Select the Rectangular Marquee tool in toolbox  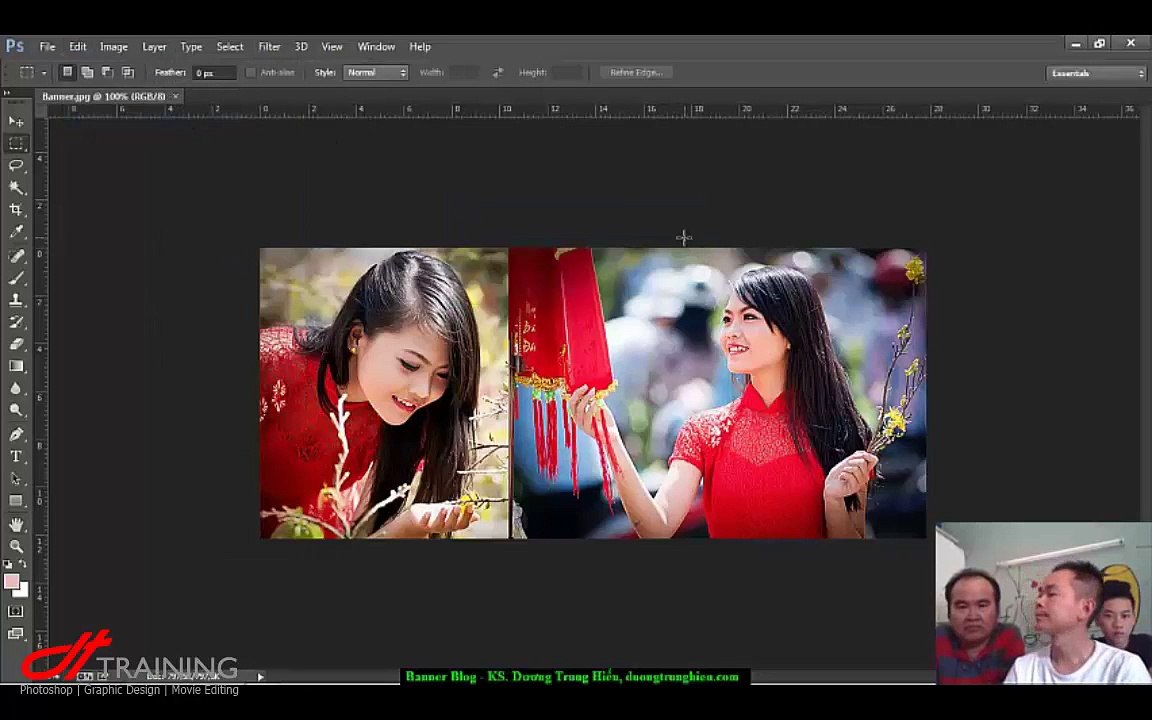click(16, 143)
